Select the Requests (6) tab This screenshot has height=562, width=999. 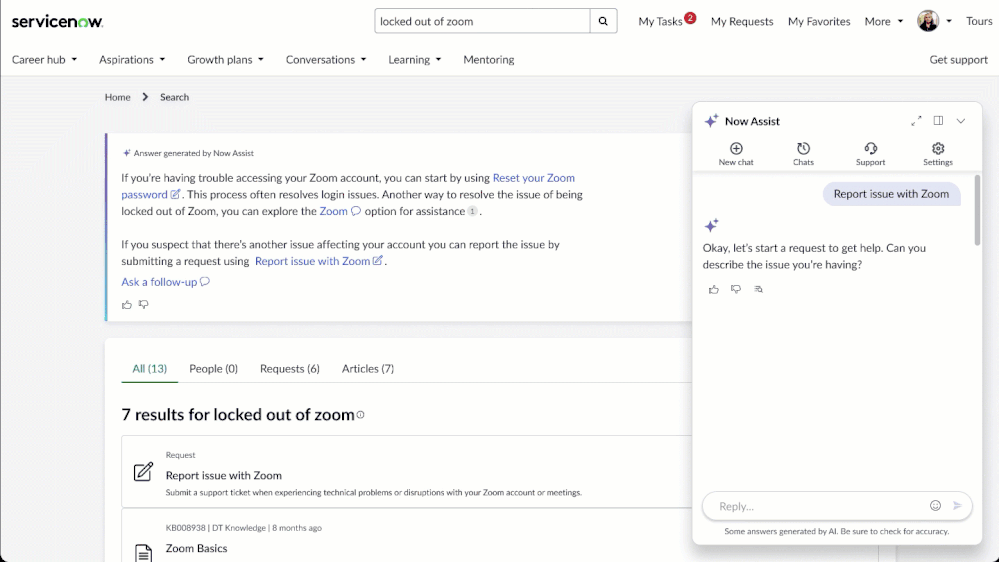pyautogui.click(x=289, y=369)
